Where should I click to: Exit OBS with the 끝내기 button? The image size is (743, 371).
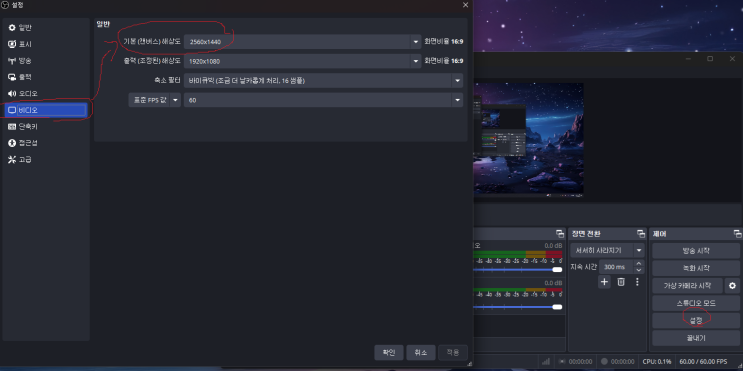(696, 338)
